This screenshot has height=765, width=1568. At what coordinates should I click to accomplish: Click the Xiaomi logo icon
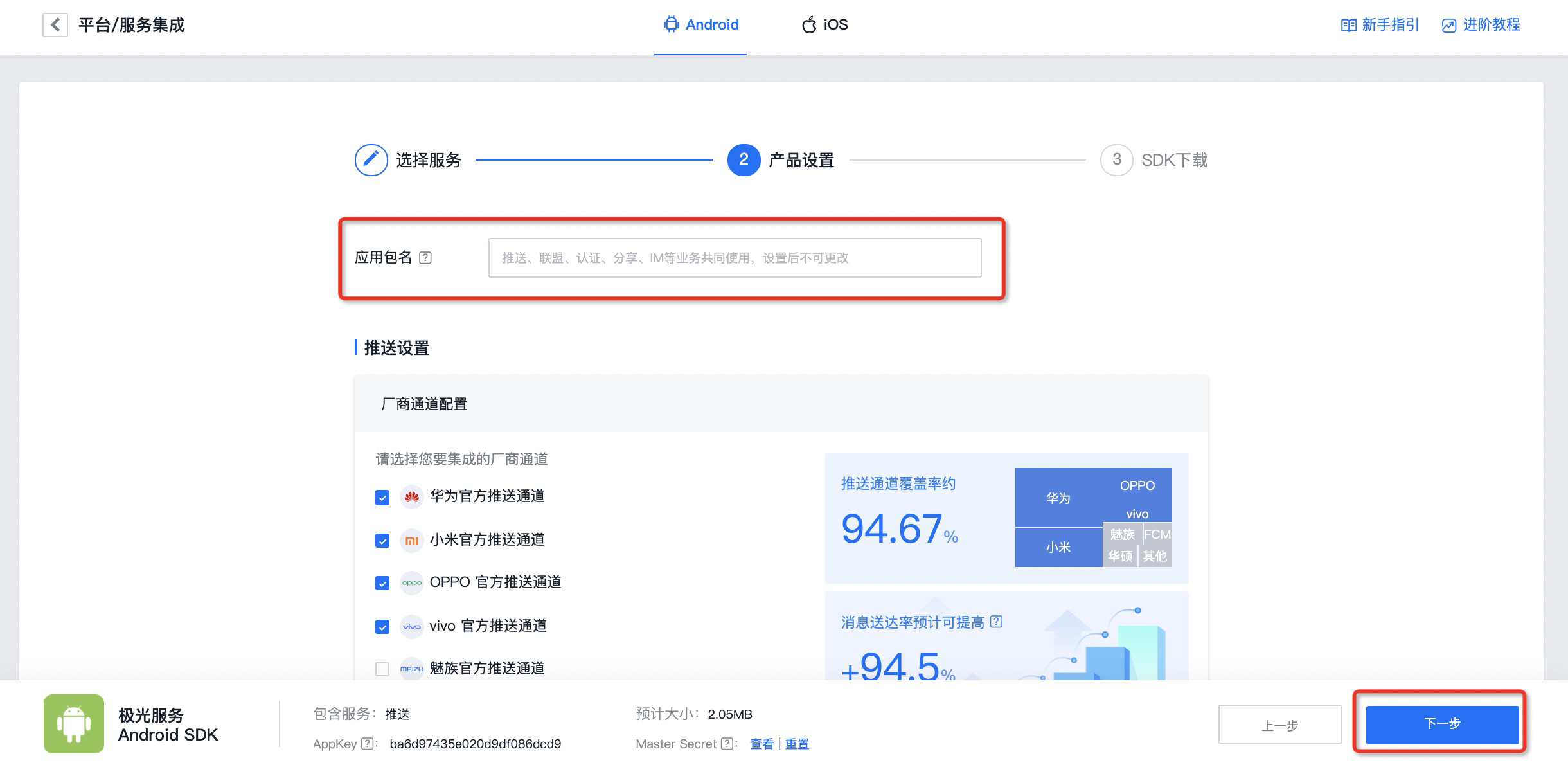click(x=411, y=540)
